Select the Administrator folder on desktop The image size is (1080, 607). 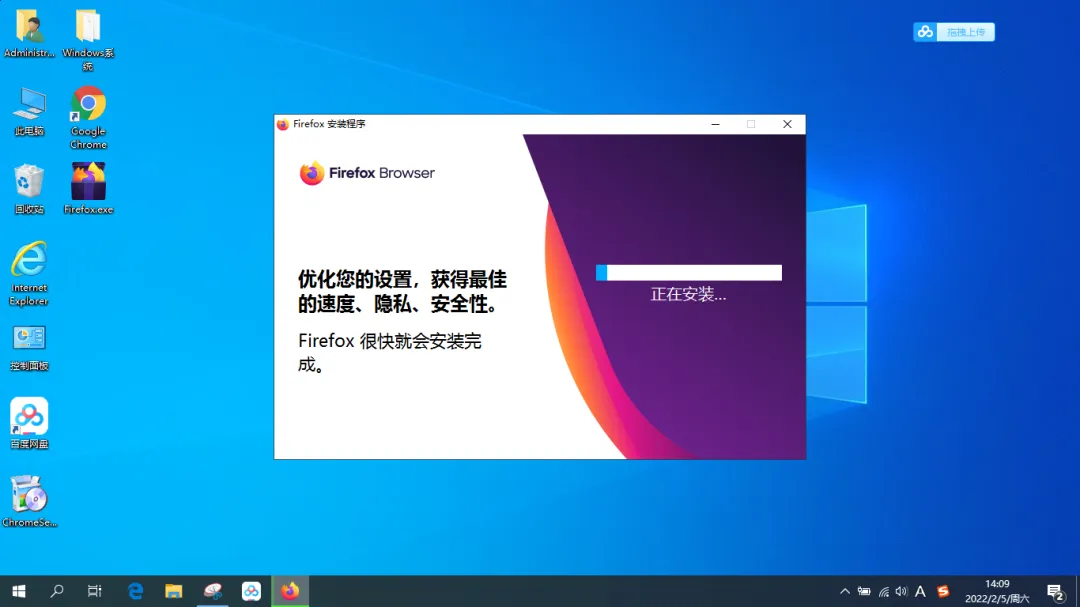(29, 27)
